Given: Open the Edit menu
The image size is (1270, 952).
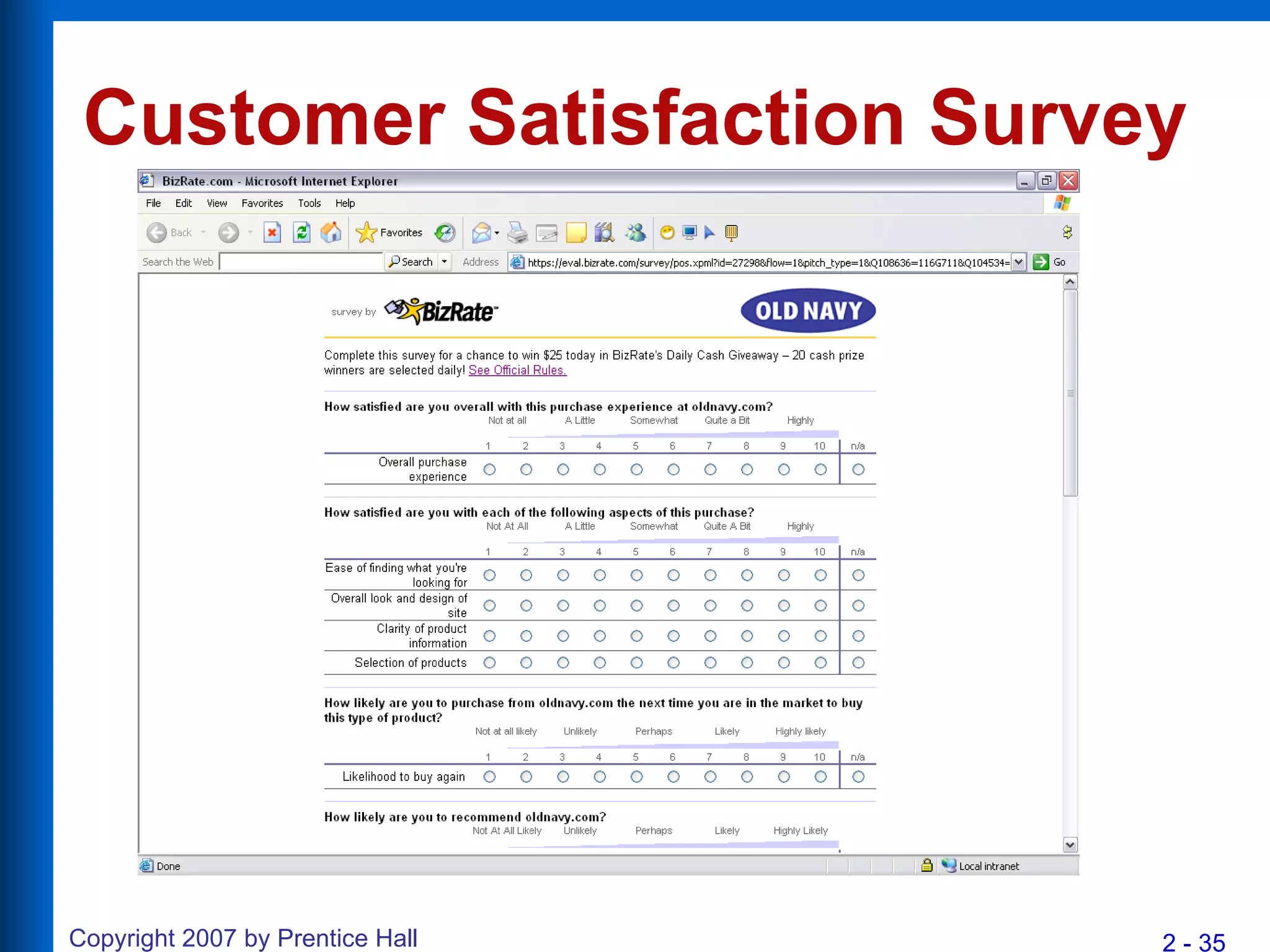Looking at the screenshot, I should (184, 203).
